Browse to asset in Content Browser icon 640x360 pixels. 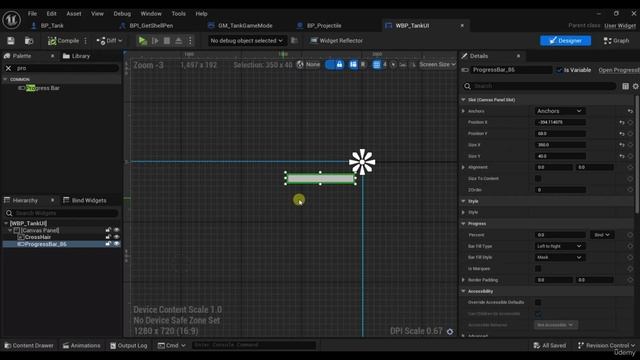click(x=29, y=41)
